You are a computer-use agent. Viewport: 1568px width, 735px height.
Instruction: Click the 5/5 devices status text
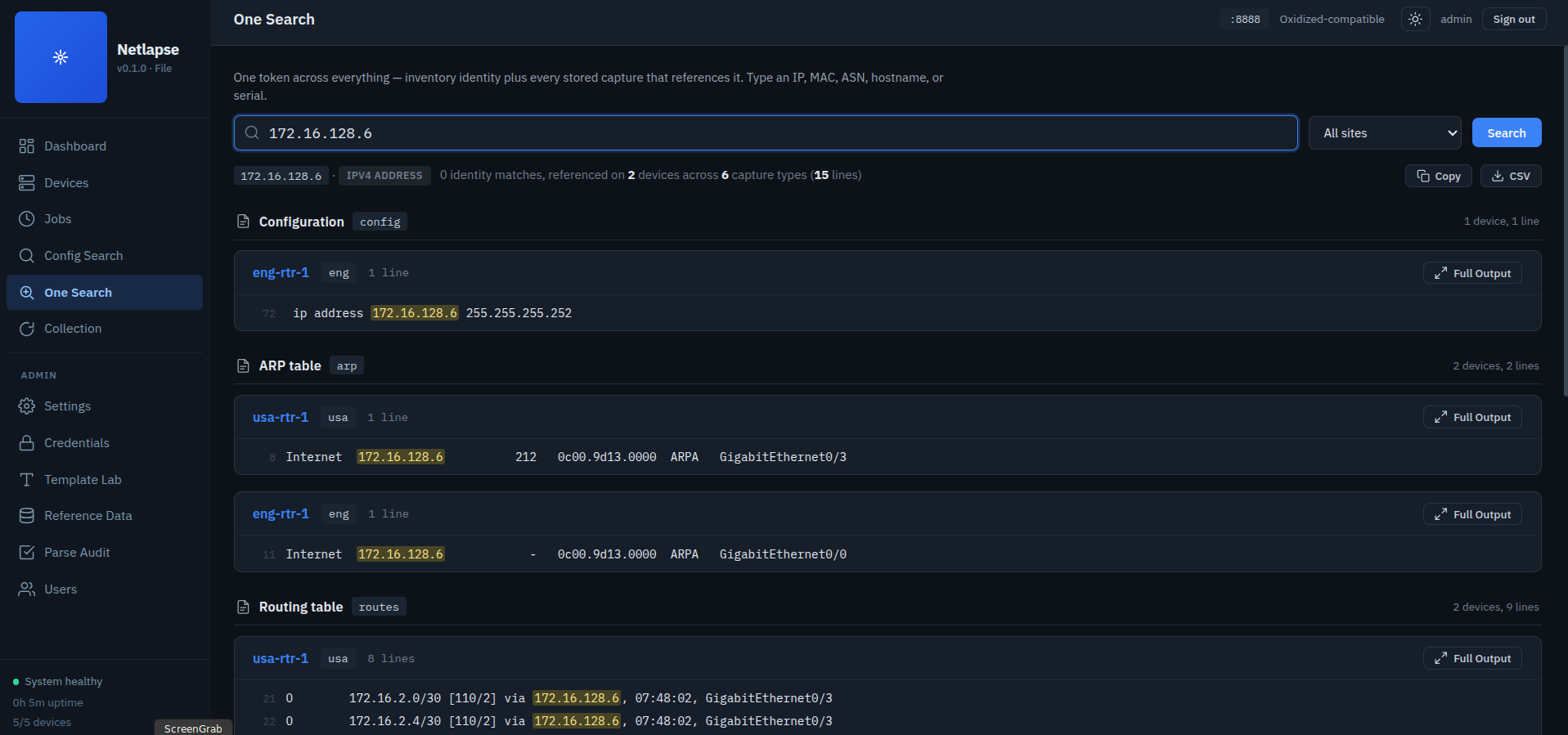[42, 723]
